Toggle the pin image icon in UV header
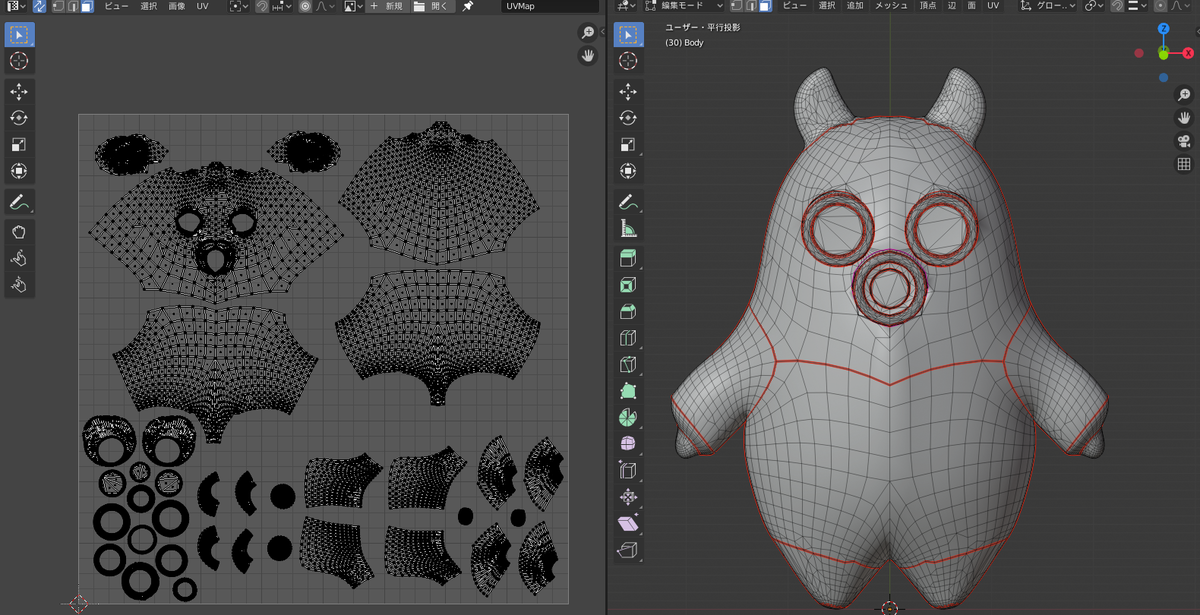Screen dimensions: 1200x615 (x=468, y=6)
